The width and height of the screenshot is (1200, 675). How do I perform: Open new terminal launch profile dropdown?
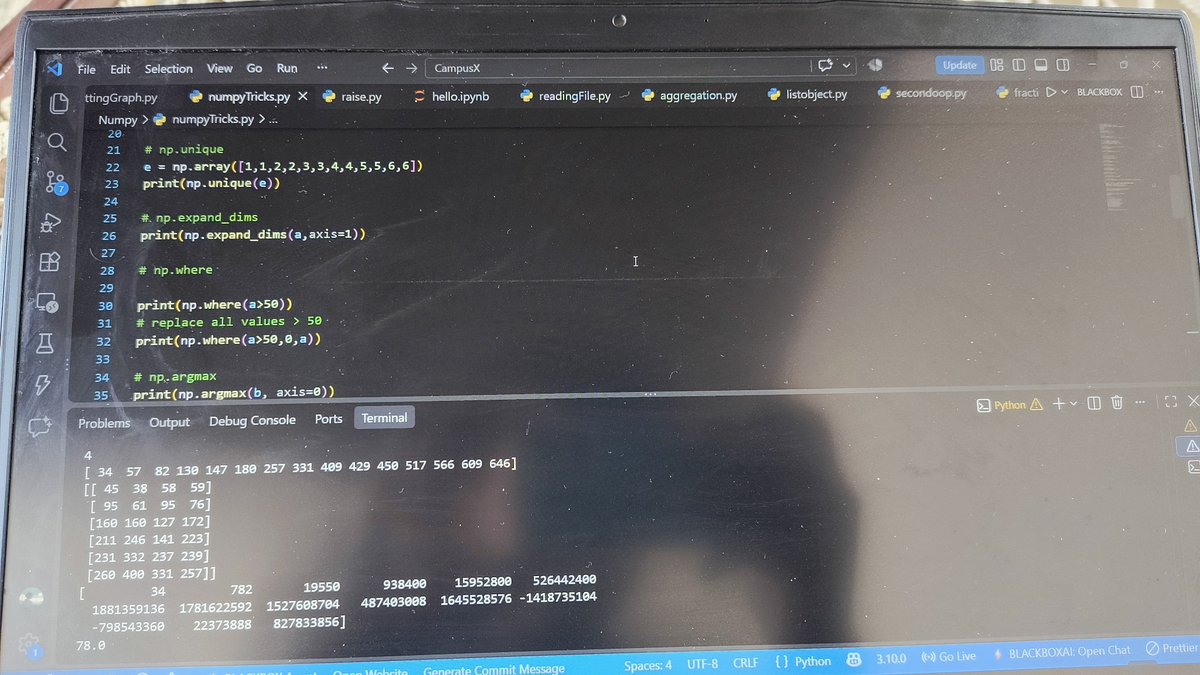[x=1074, y=403]
